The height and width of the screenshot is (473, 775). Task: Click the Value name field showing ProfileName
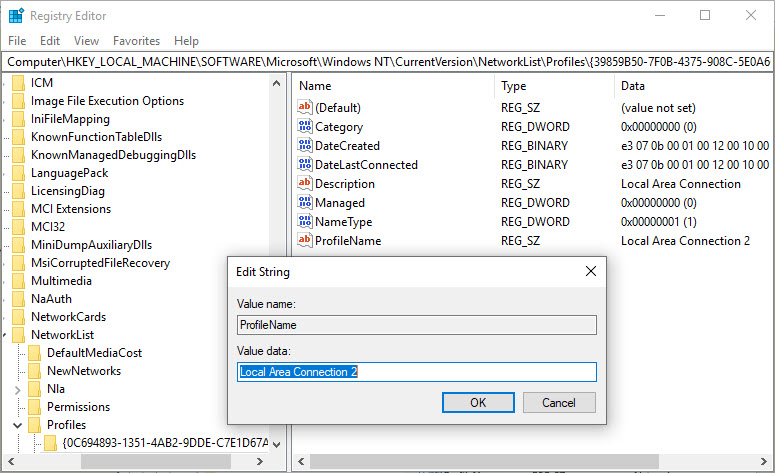[417, 325]
